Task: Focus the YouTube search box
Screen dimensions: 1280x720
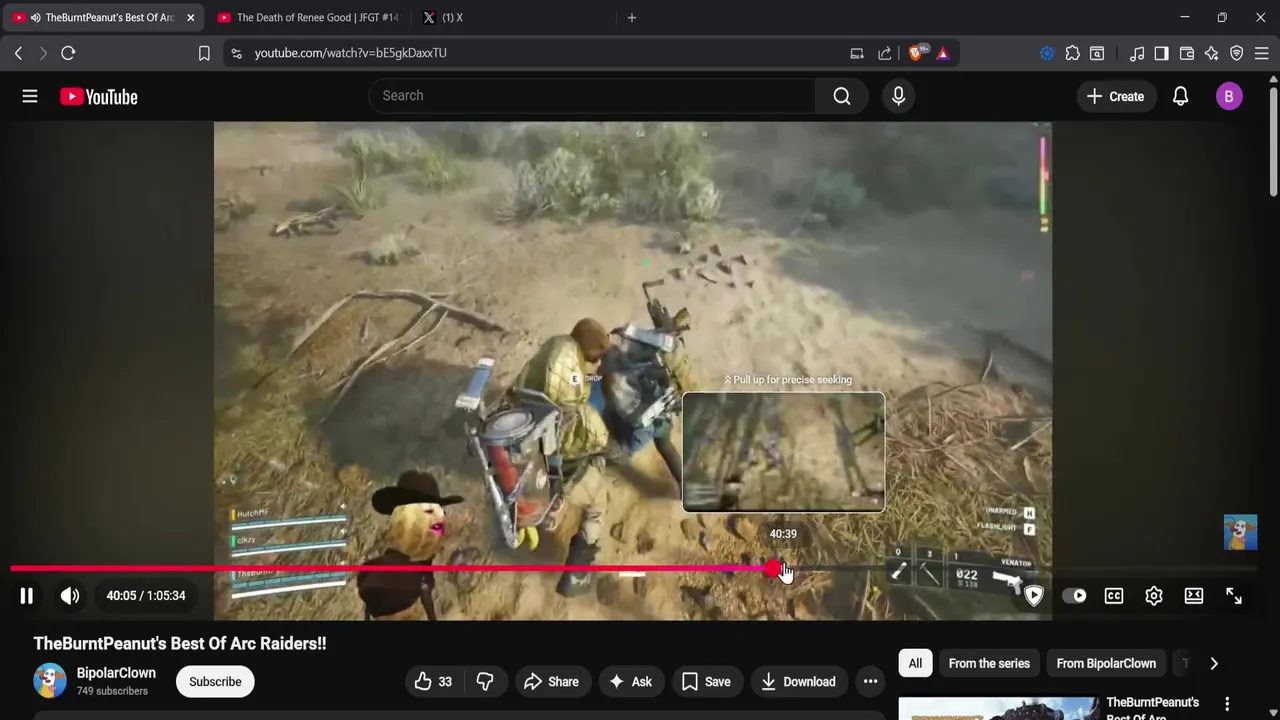Action: pos(592,96)
